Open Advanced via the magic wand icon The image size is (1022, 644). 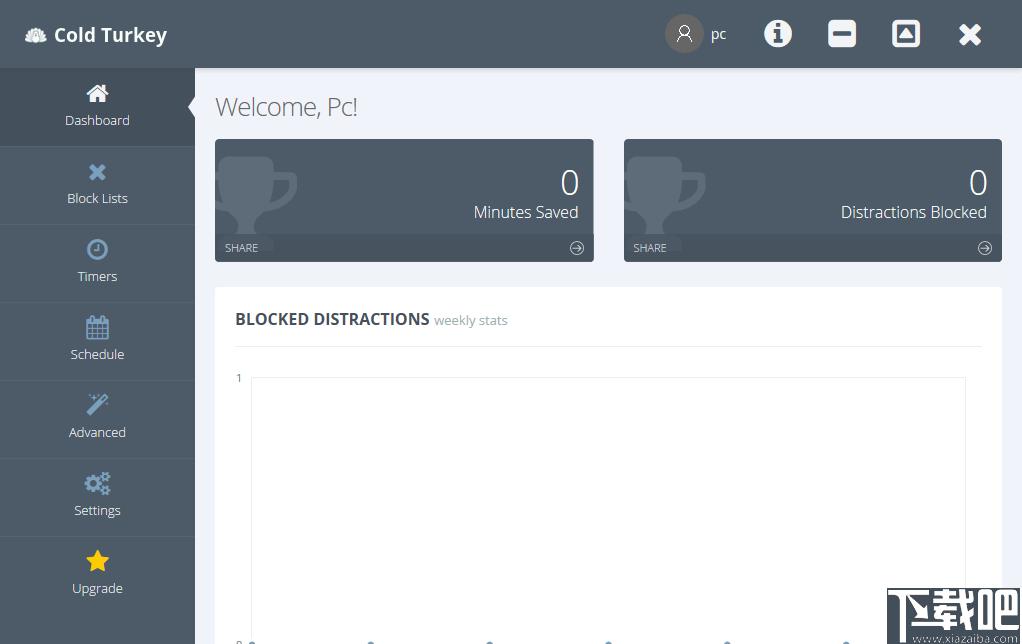tap(97, 404)
